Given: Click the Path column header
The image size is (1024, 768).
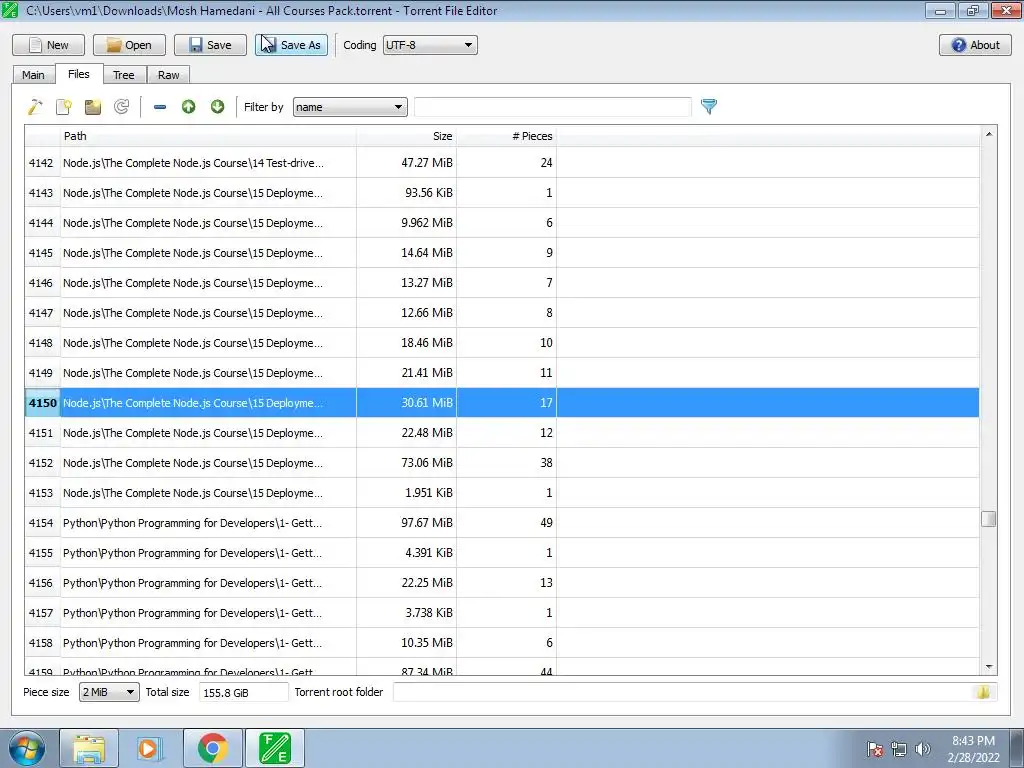Looking at the screenshot, I should pyautogui.click(x=208, y=136).
